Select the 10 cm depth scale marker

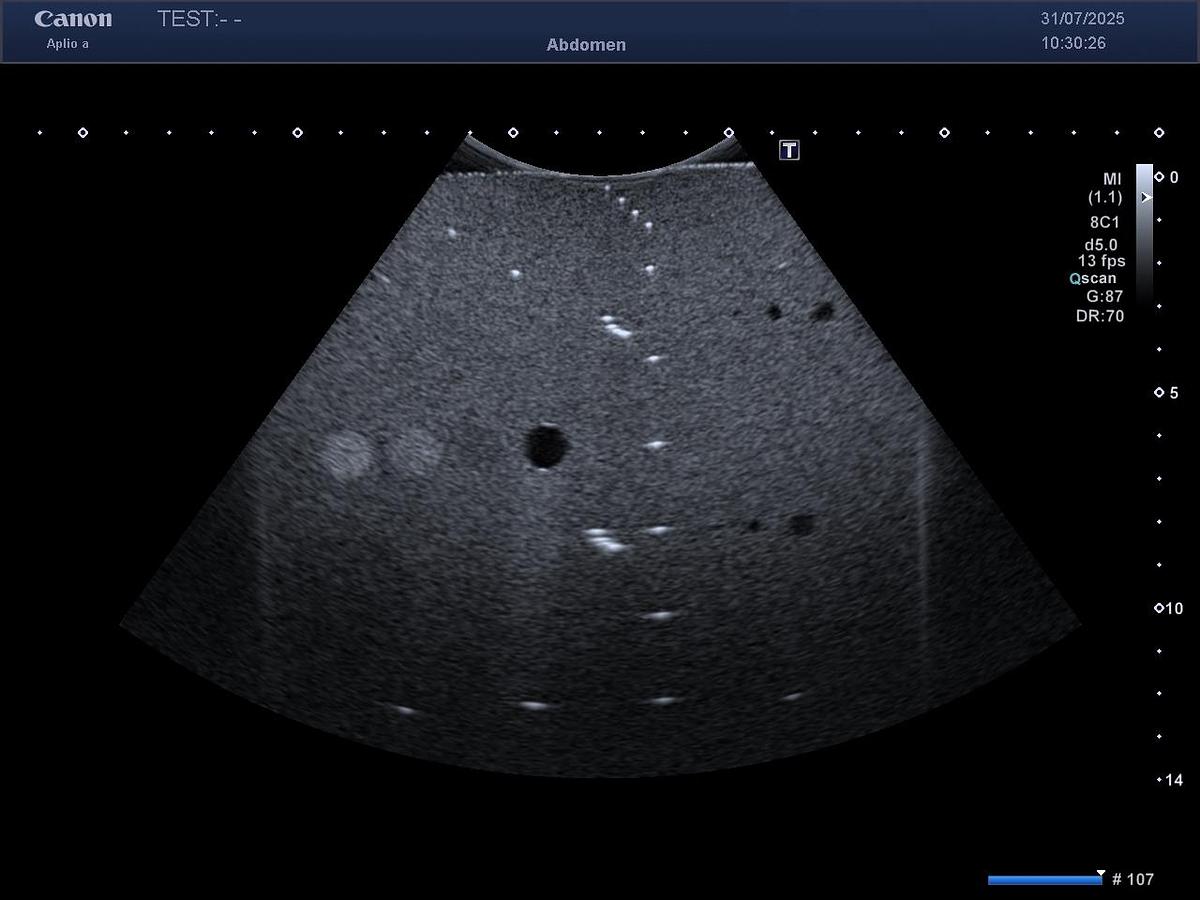(x=1167, y=608)
